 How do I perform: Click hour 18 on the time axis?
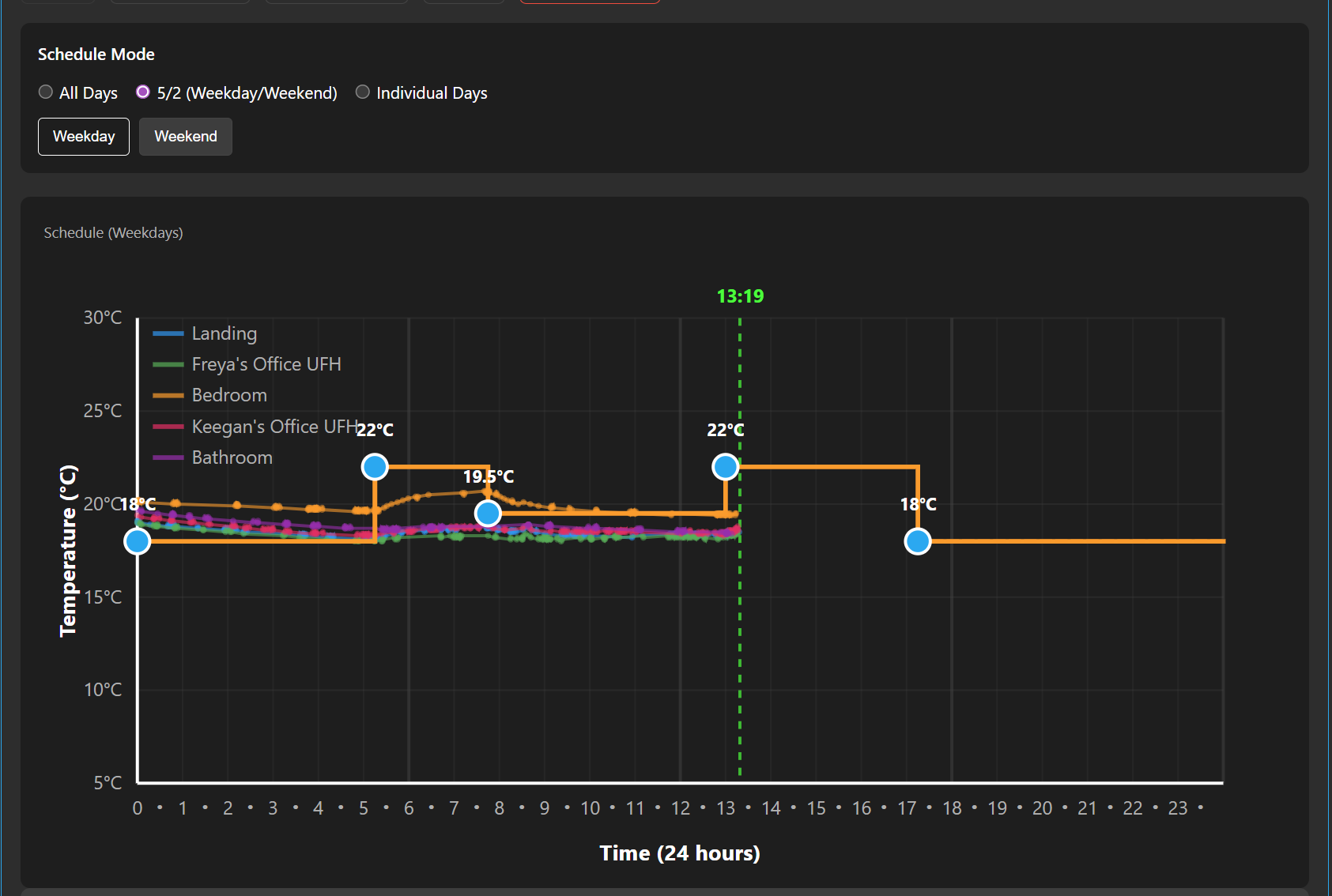click(952, 808)
